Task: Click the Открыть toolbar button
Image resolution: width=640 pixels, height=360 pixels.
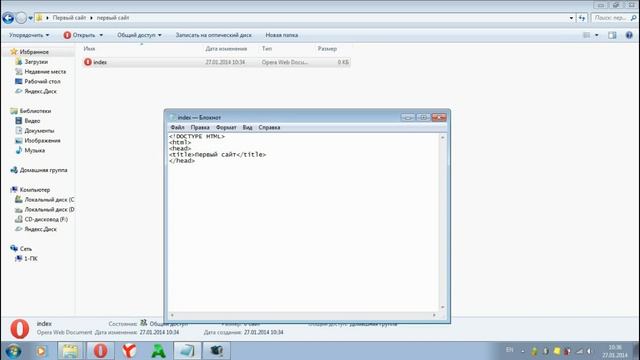Action: [79, 35]
